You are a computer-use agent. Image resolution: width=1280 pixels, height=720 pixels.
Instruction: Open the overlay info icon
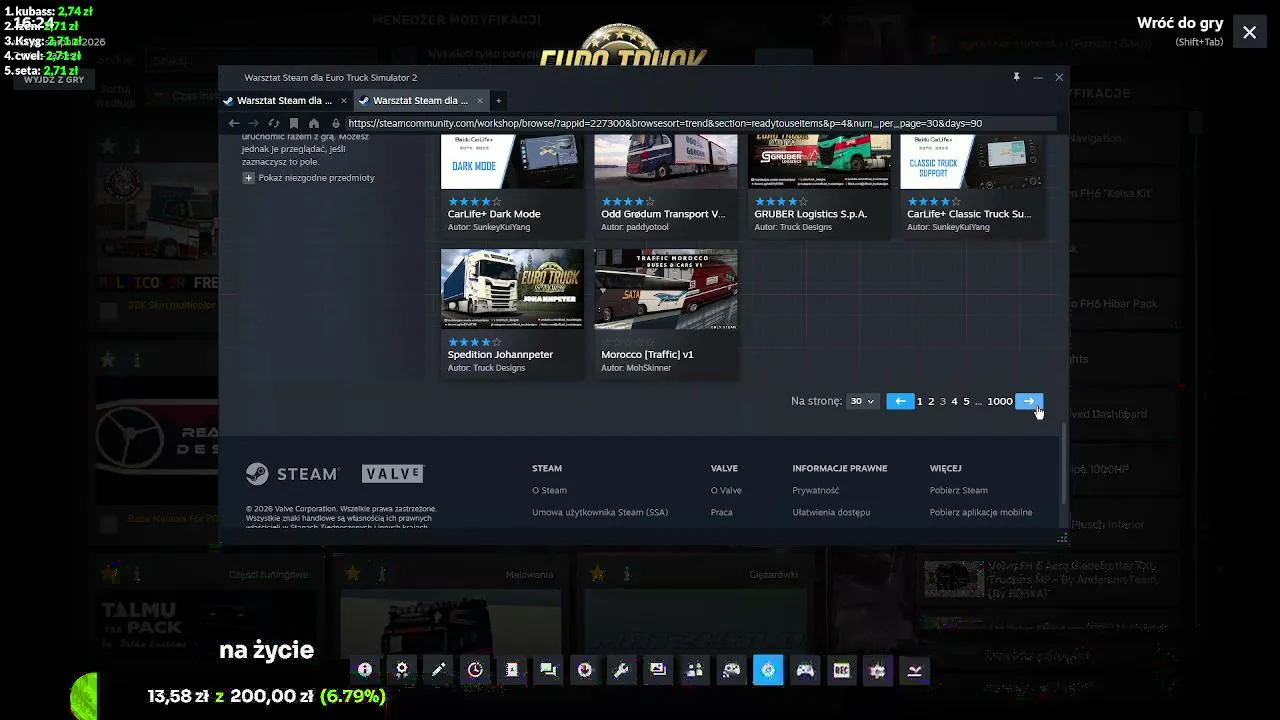point(365,670)
